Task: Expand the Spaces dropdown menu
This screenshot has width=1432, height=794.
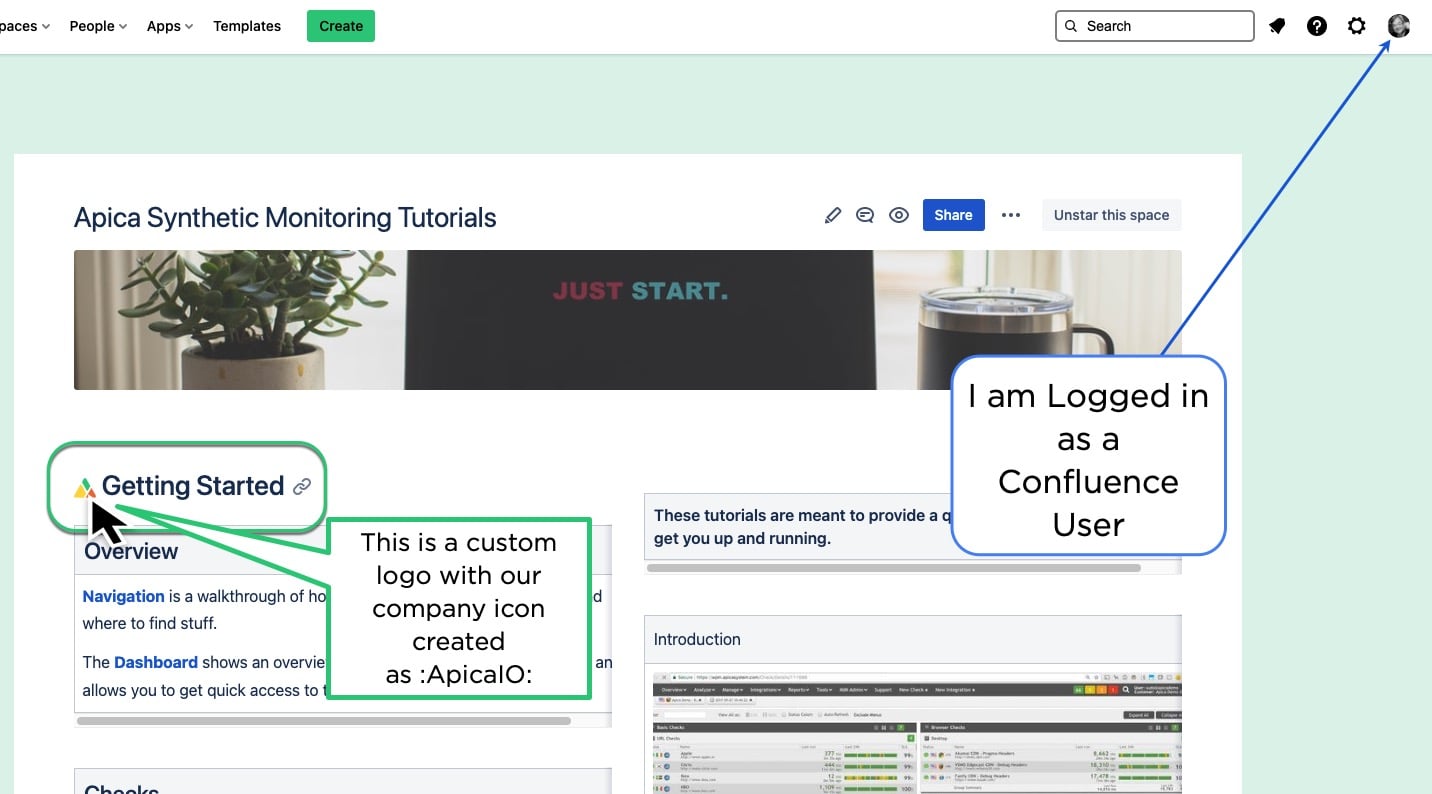Action: [24, 26]
